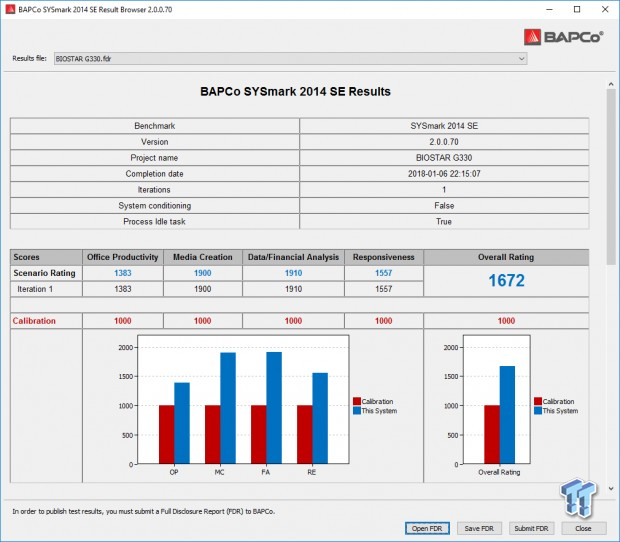Image resolution: width=620 pixels, height=542 pixels.
Task: Click the Save FDR button
Action: click(479, 528)
